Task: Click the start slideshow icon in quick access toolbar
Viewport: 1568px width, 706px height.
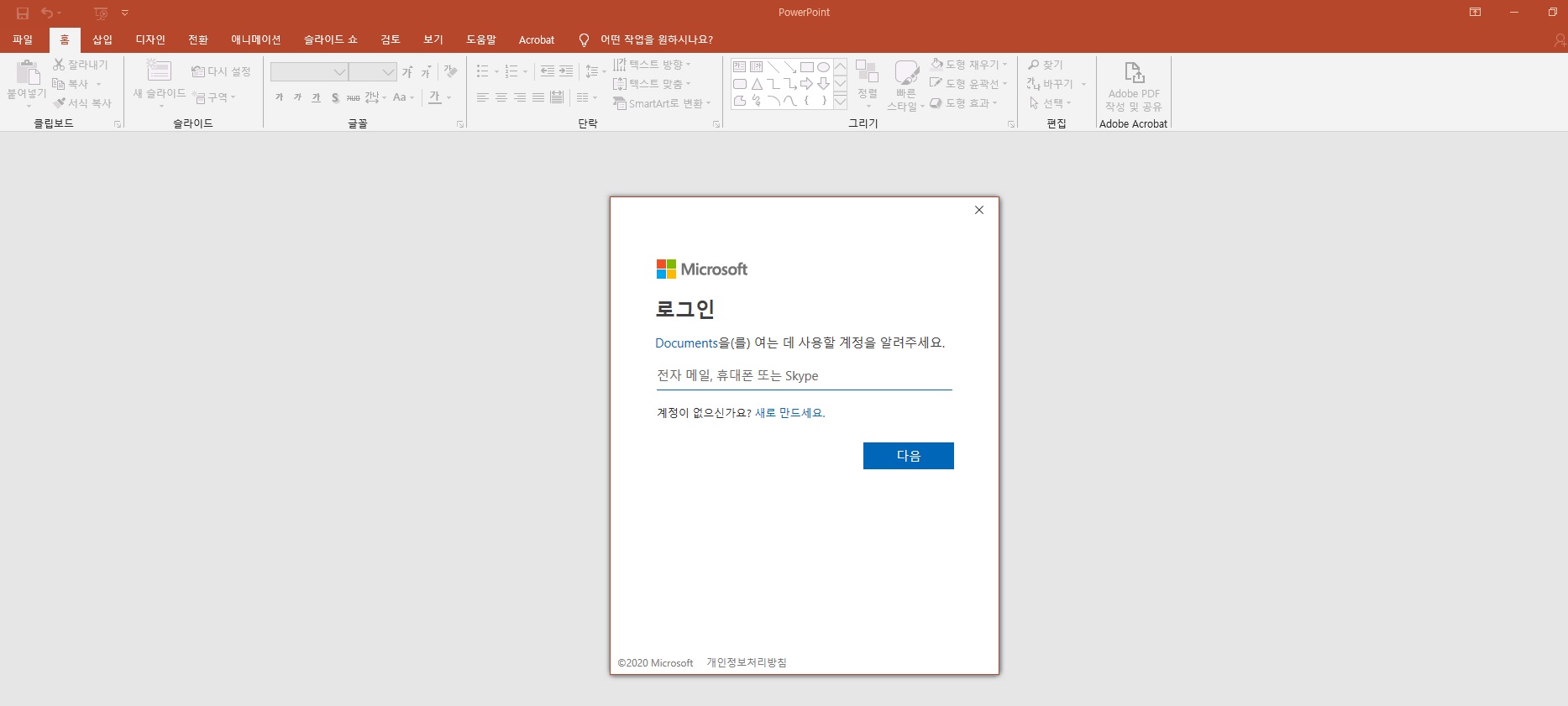Action: tap(101, 13)
